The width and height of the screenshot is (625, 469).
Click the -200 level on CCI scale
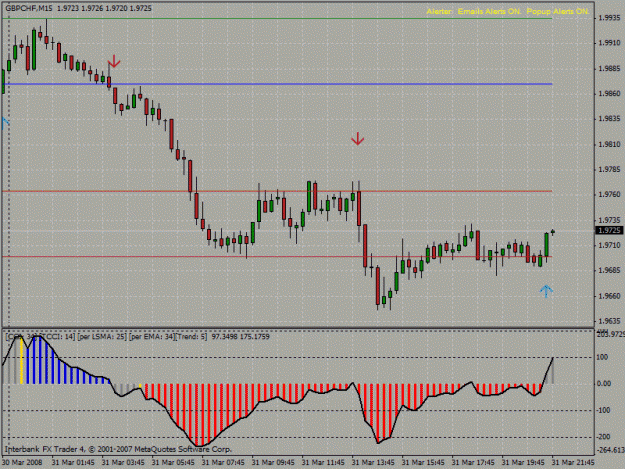tap(603, 437)
